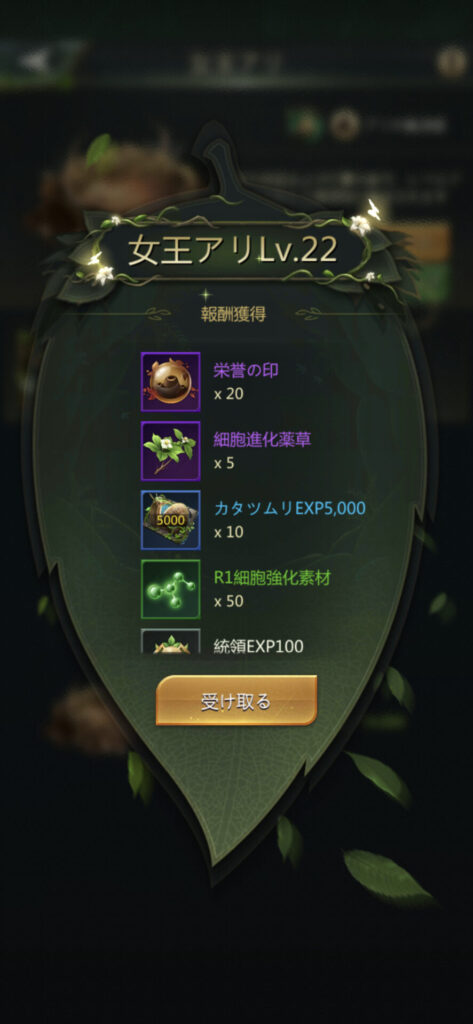Tap the 報酬獲得 section header
The height and width of the screenshot is (1024, 473).
[x=233, y=313]
